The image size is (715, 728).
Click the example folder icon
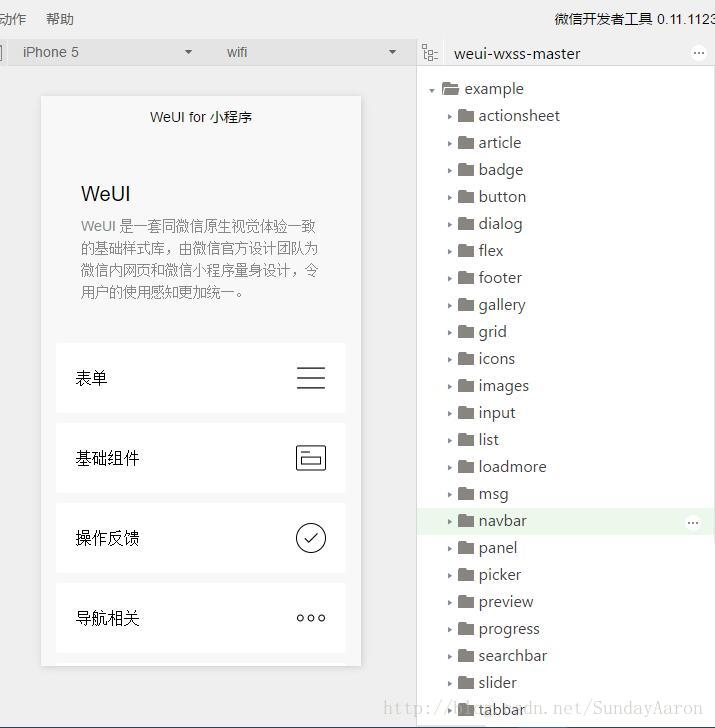[x=450, y=88]
